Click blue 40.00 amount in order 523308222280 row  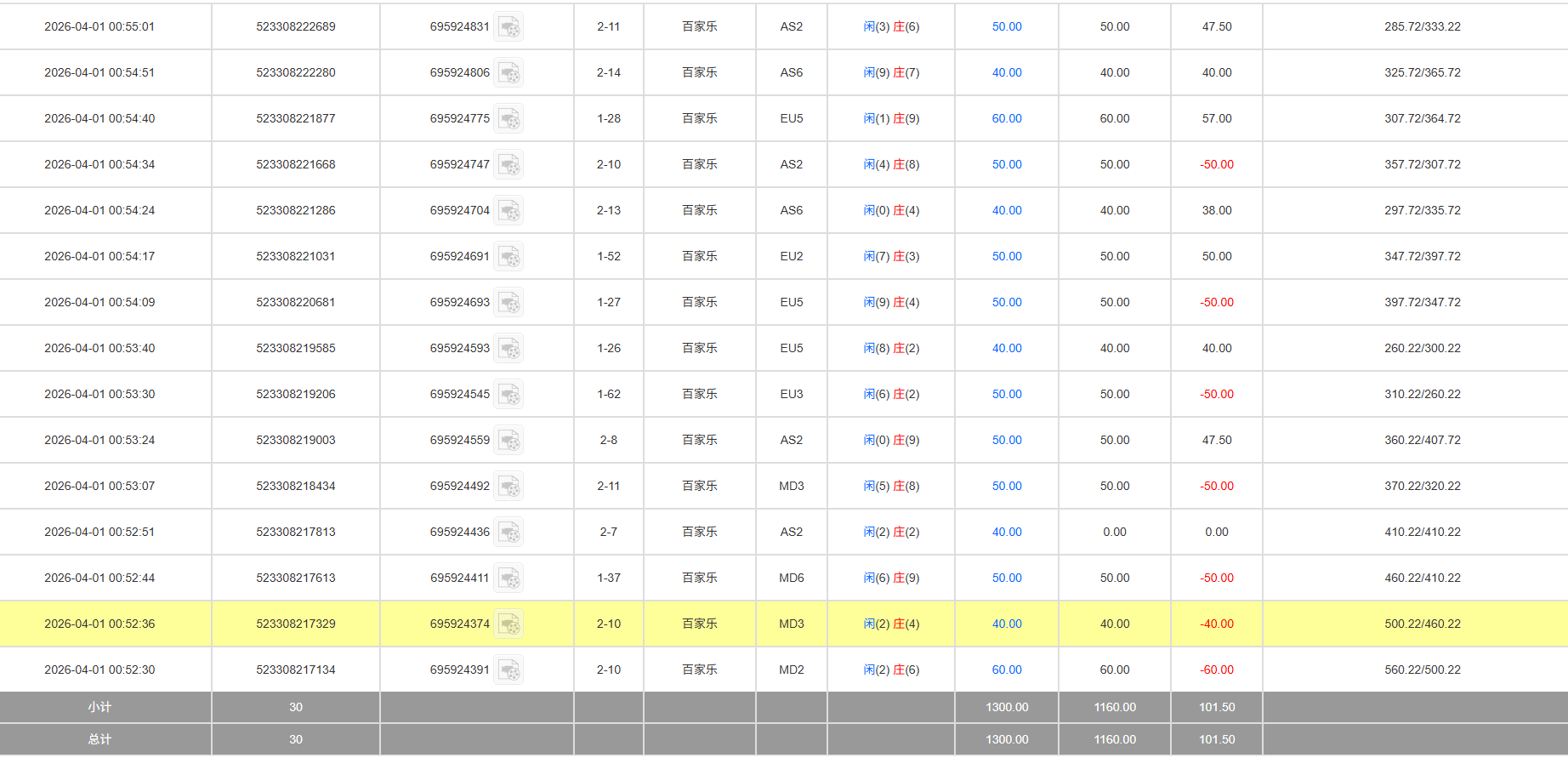pyautogui.click(x=1007, y=72)
